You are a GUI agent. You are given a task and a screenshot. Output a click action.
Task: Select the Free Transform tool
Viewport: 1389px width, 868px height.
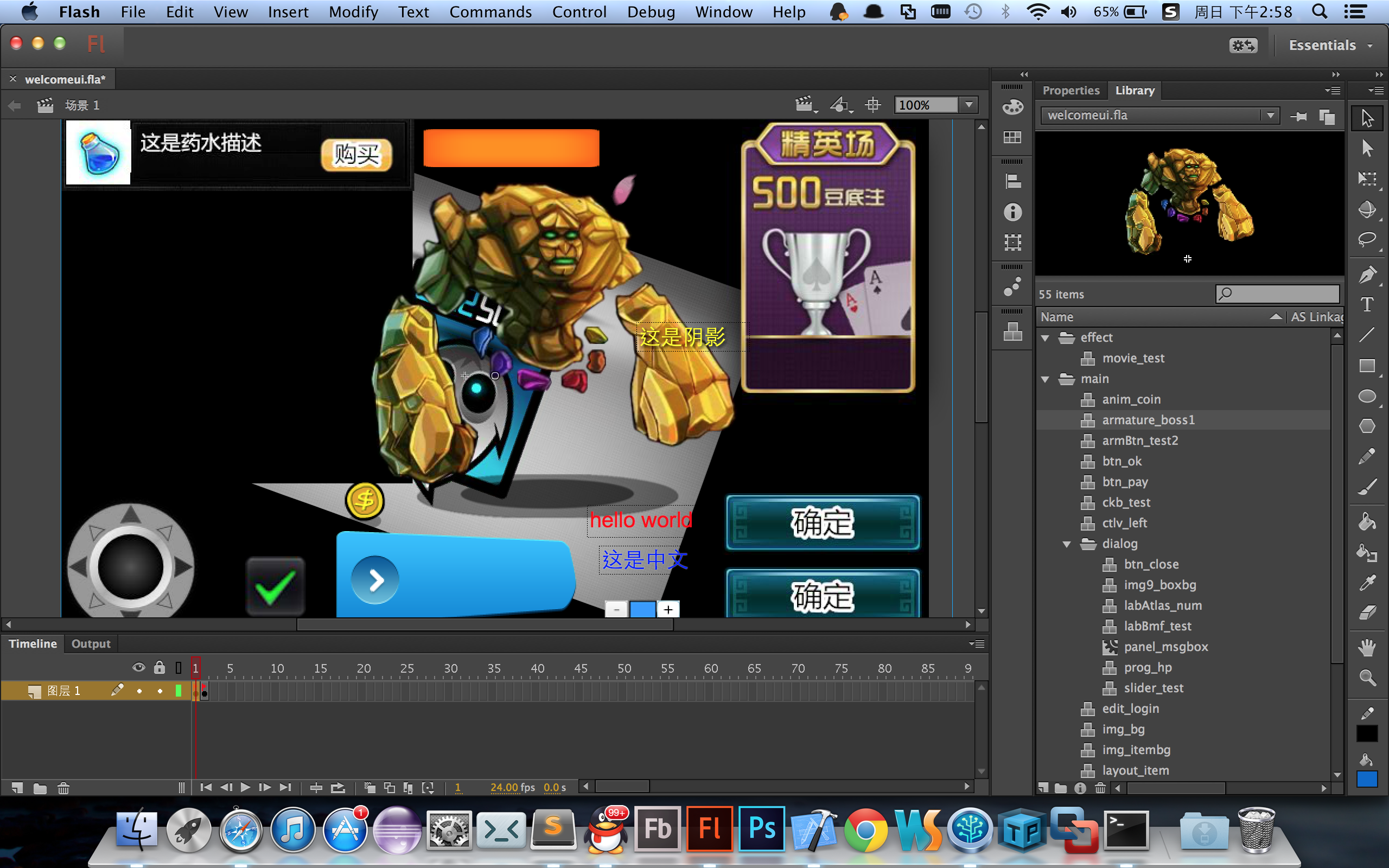[1367, 178]
